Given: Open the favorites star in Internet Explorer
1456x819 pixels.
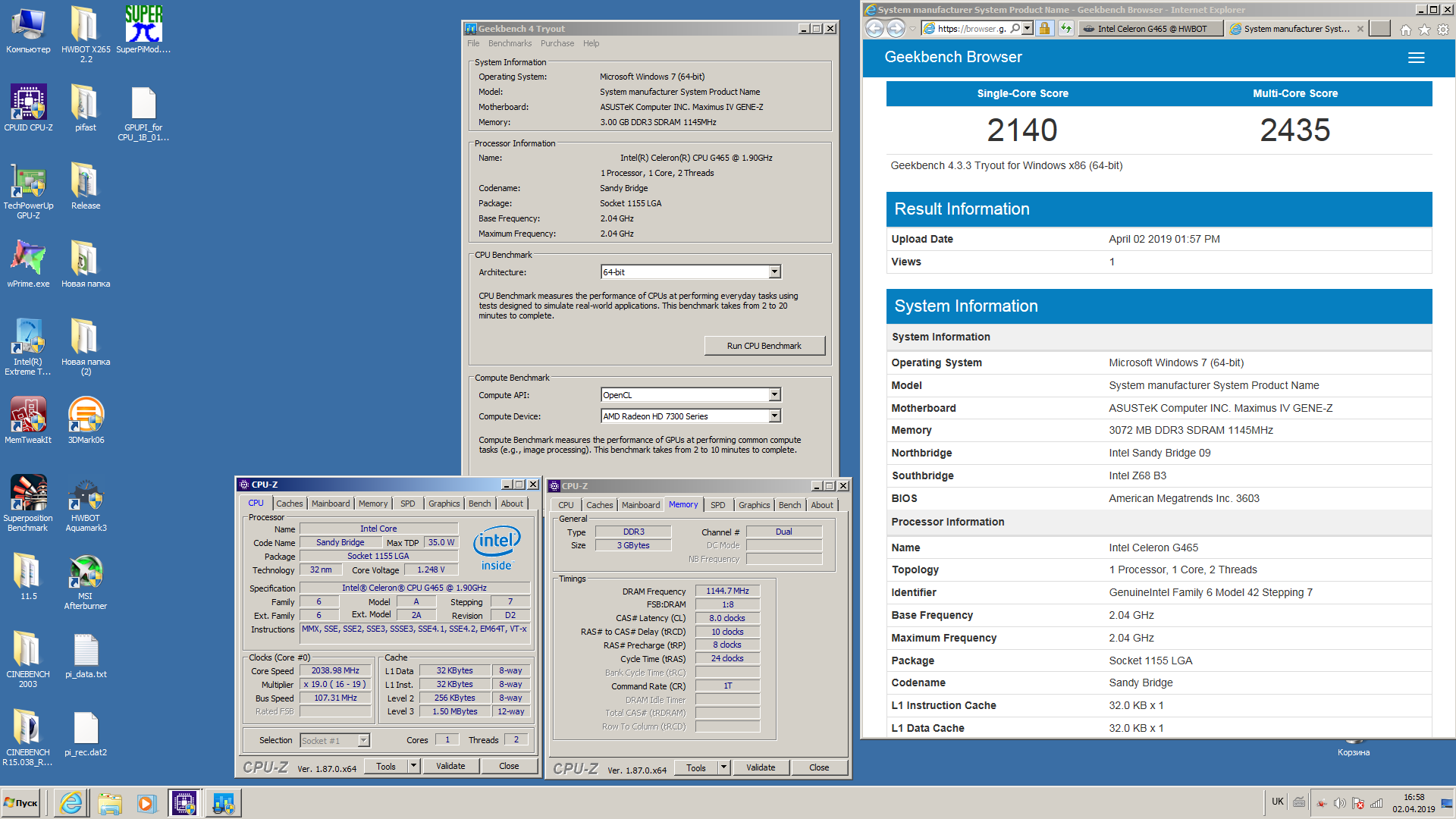Looking at the screenshot, I should coord(1424,30).
